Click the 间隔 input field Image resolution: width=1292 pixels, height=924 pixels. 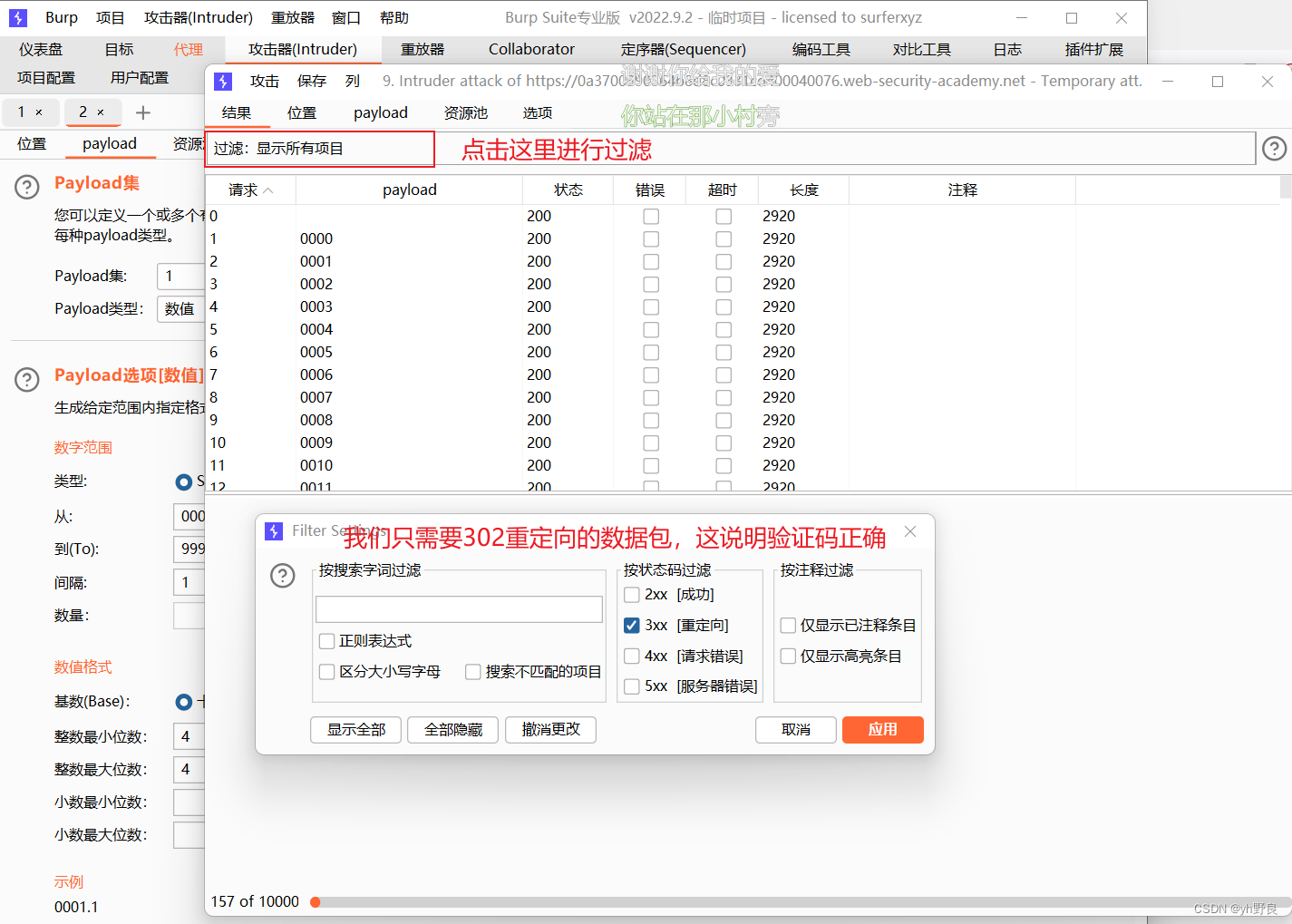click(189, 583)
